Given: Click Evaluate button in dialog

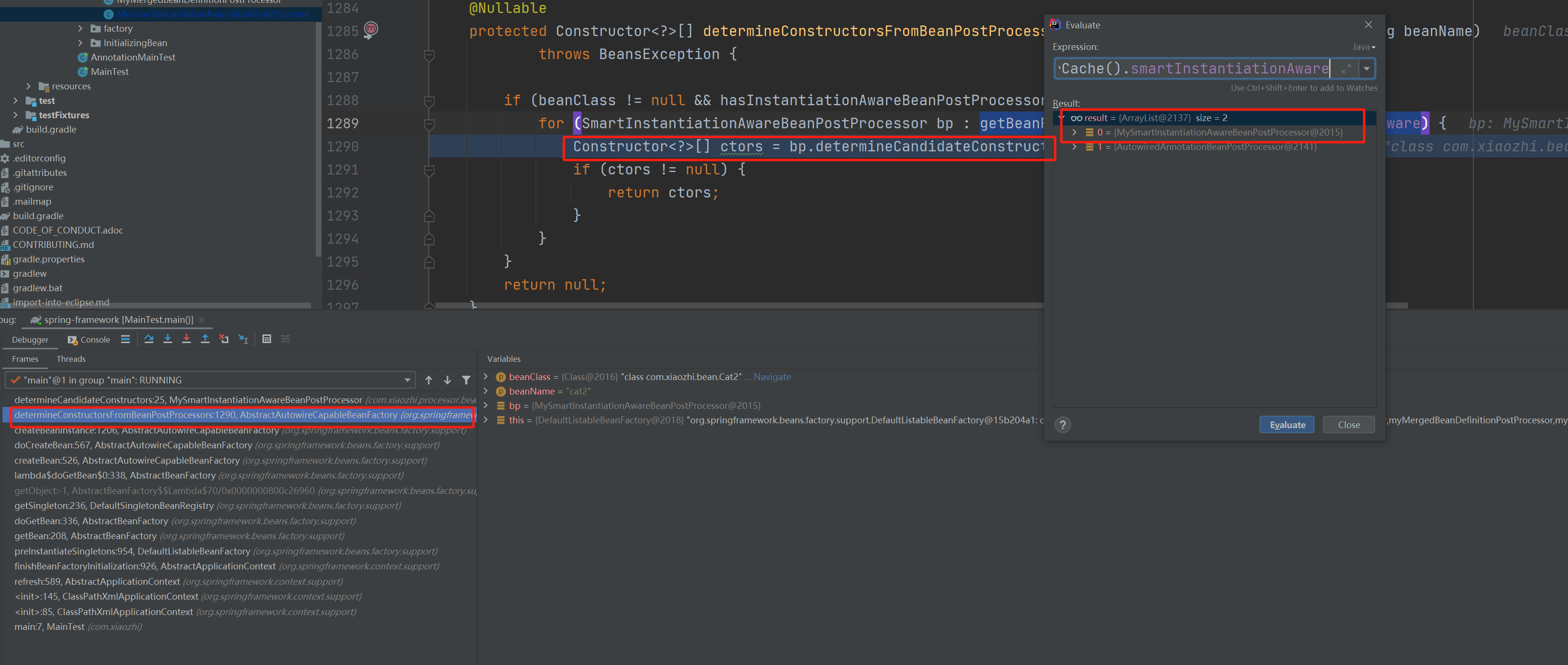Looking at the screenshot, I should (1287, 425).
